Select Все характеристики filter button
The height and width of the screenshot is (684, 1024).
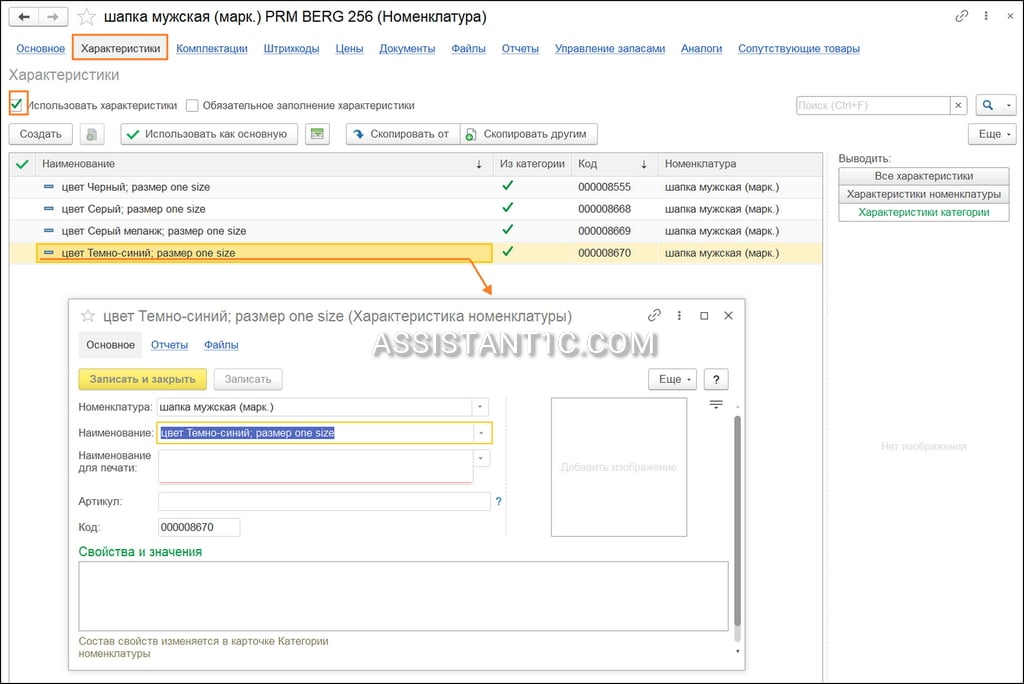pyautogui.click(x=923, y=176)
